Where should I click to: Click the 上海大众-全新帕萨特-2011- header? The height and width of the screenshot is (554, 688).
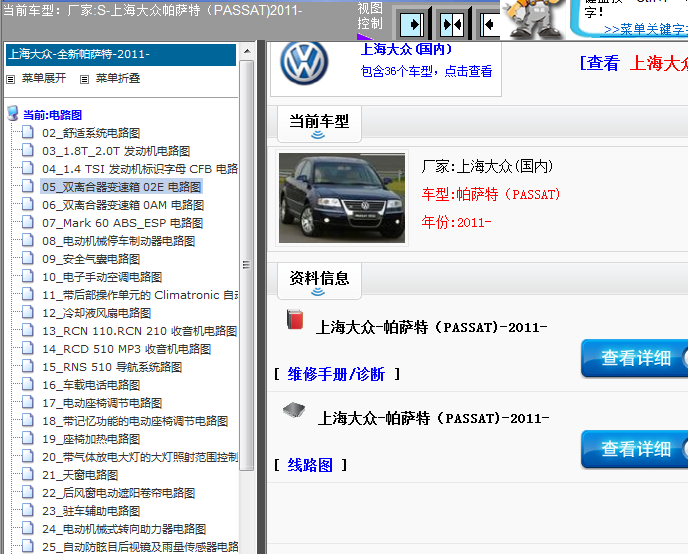pyautogui.click(x=121, y=54)
